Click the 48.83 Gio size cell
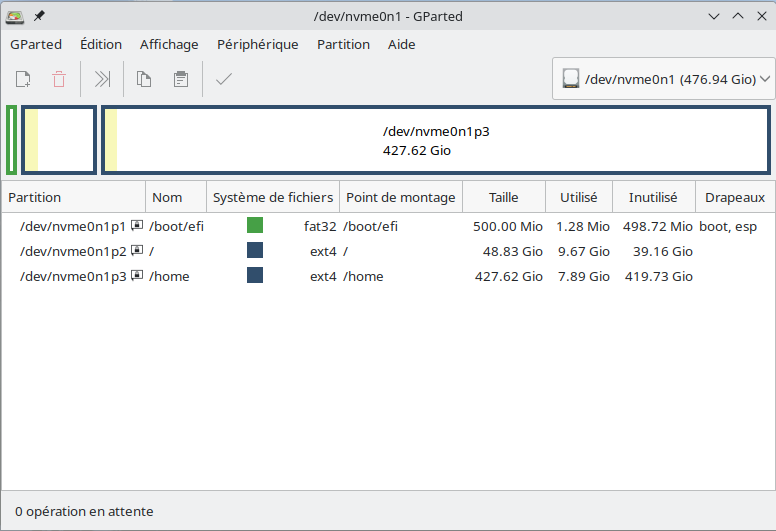 (513, 251)
